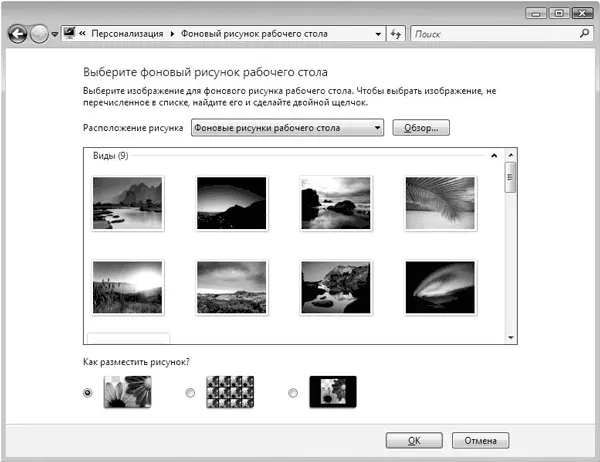Minimize the window
The width and height of the screenshot is (600, 462).
(x=536, y=13)
